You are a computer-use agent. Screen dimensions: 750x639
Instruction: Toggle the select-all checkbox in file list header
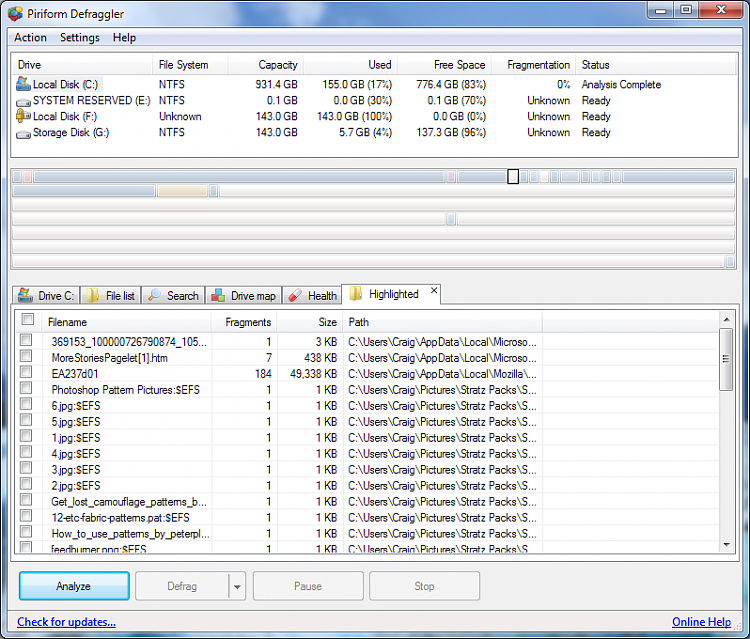[x=28, y=319]
